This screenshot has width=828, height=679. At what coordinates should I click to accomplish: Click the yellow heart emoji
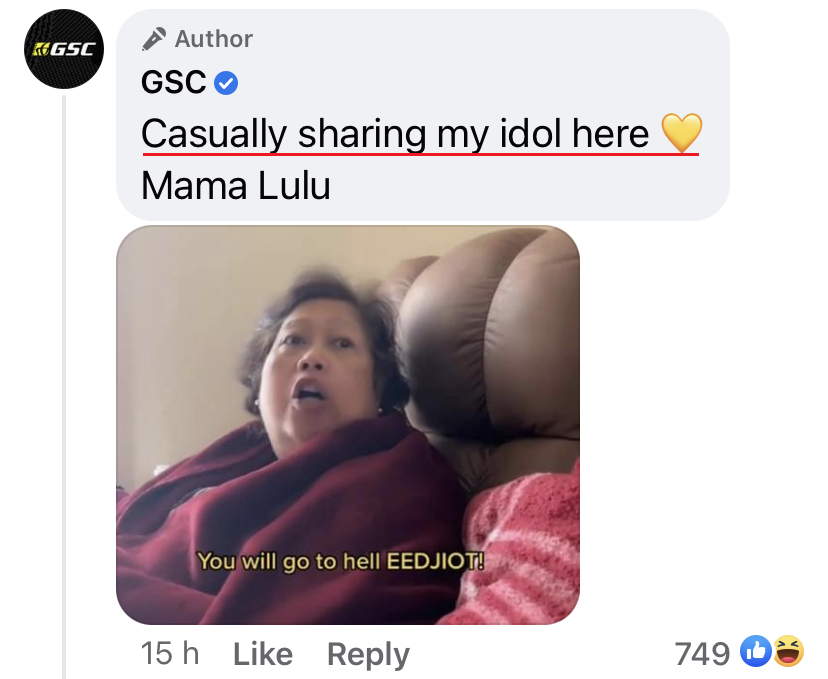pos(682,133)
